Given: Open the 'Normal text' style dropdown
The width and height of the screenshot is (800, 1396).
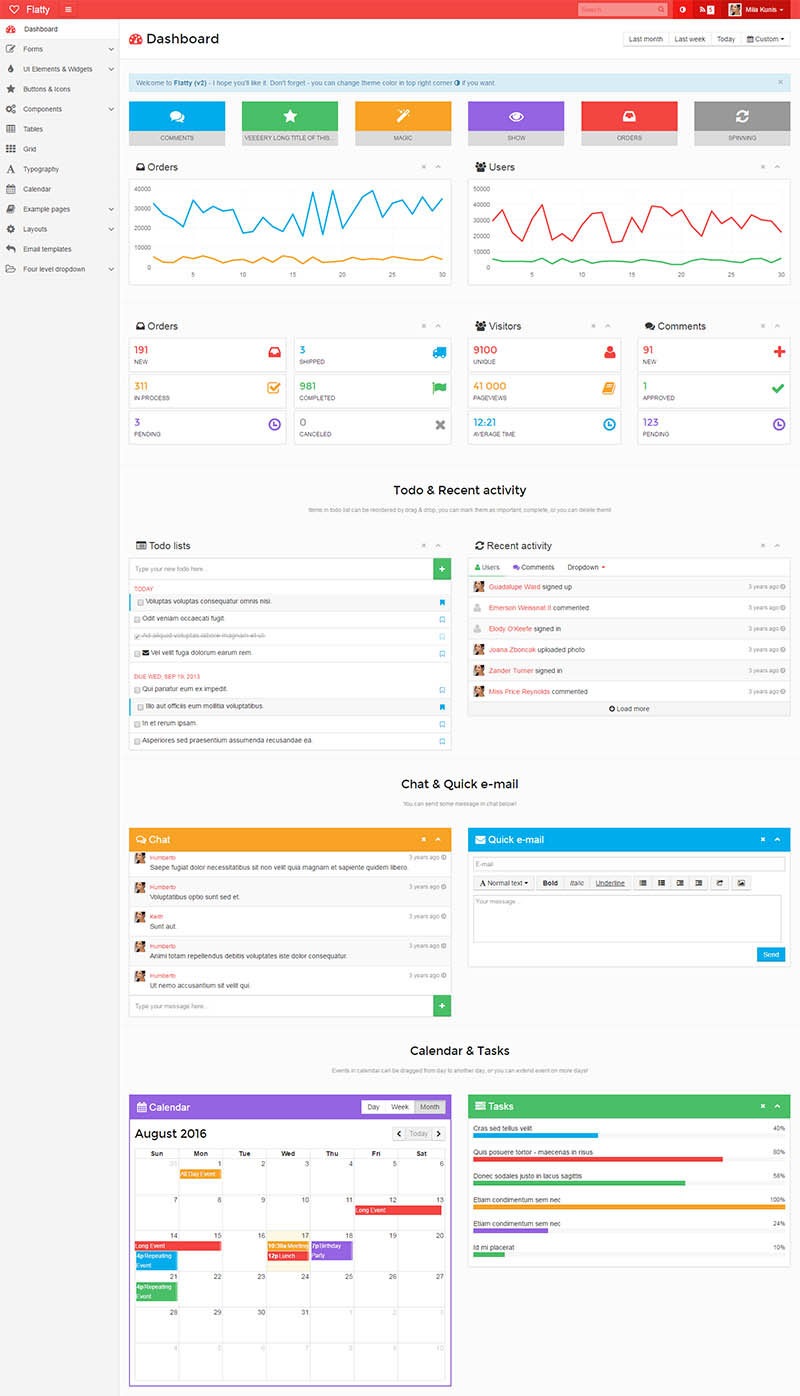Looking at the screenshot, I should pos(504,883).
